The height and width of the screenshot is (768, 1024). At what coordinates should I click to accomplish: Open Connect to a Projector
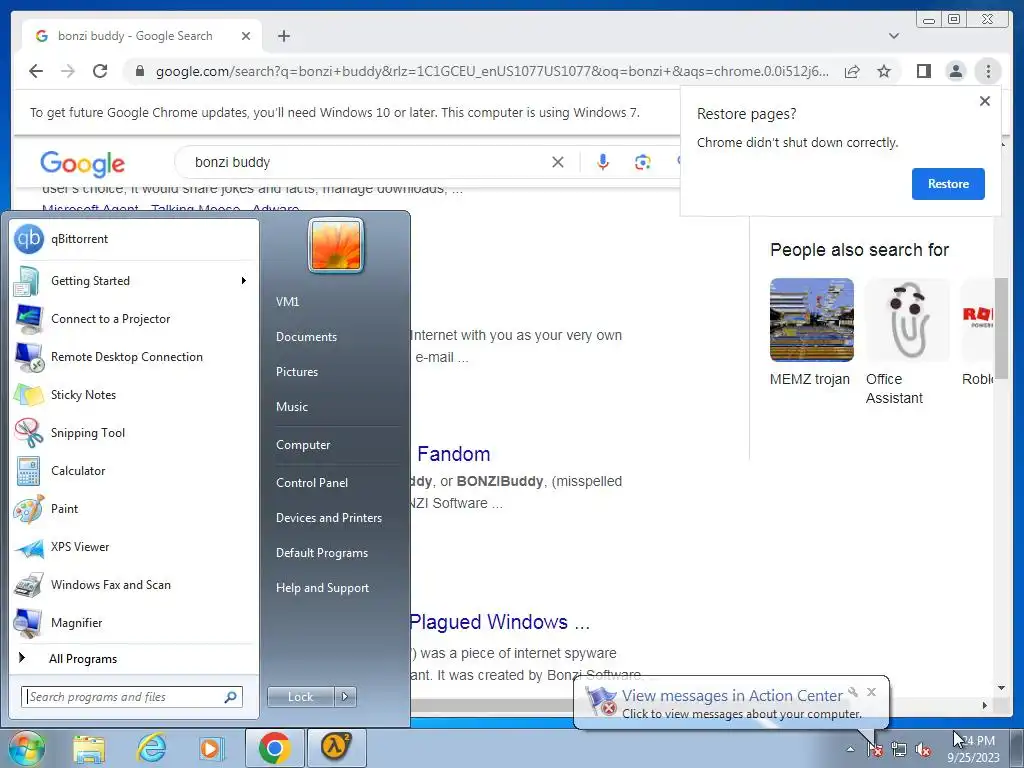[x=133, y=319]
